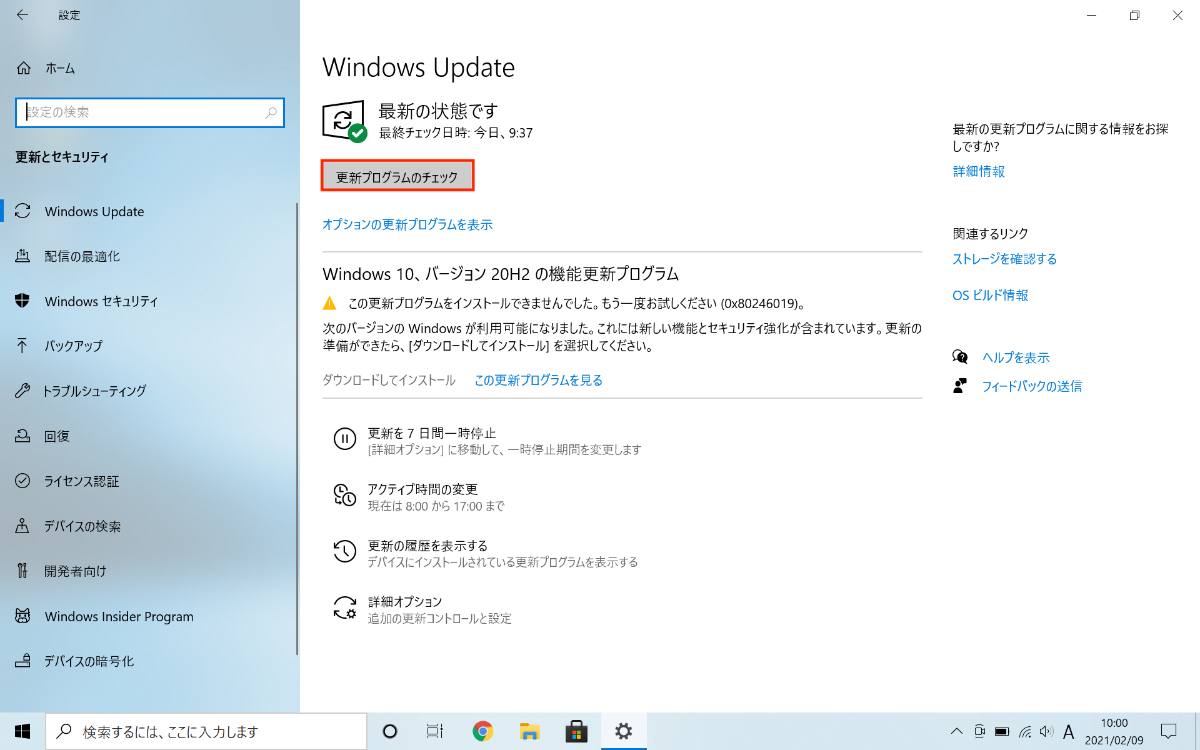This screenshot has height=750, width=1200.
Task: Click the 更新プログラムのチェック button
Action: click(397, 176)
